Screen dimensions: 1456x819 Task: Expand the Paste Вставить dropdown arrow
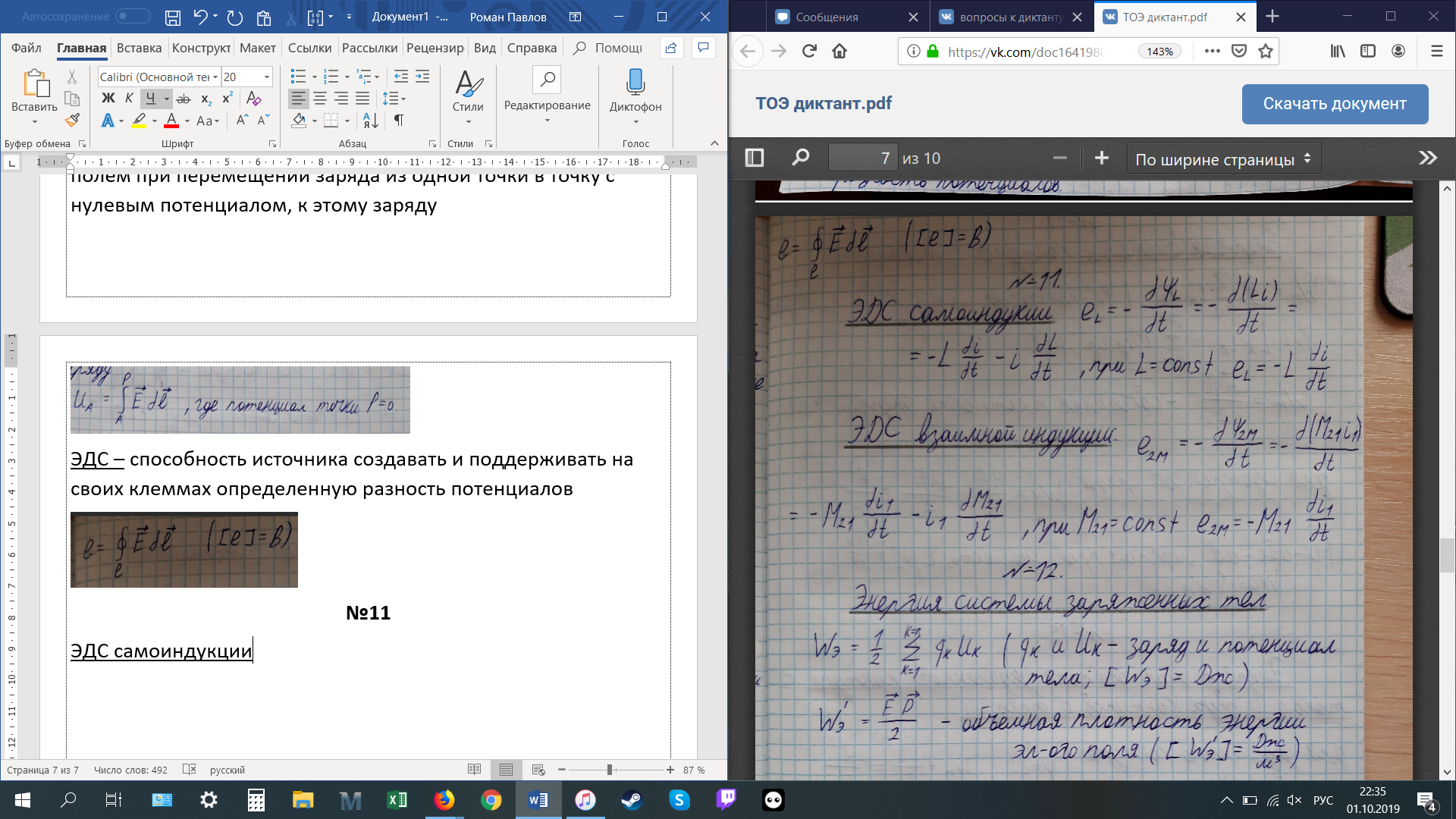coord(34,121)
